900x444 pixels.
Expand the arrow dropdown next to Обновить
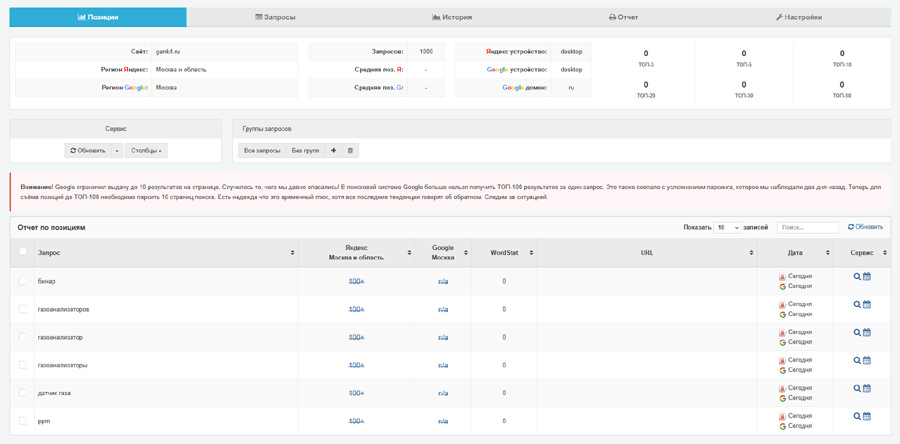(117, 151)
